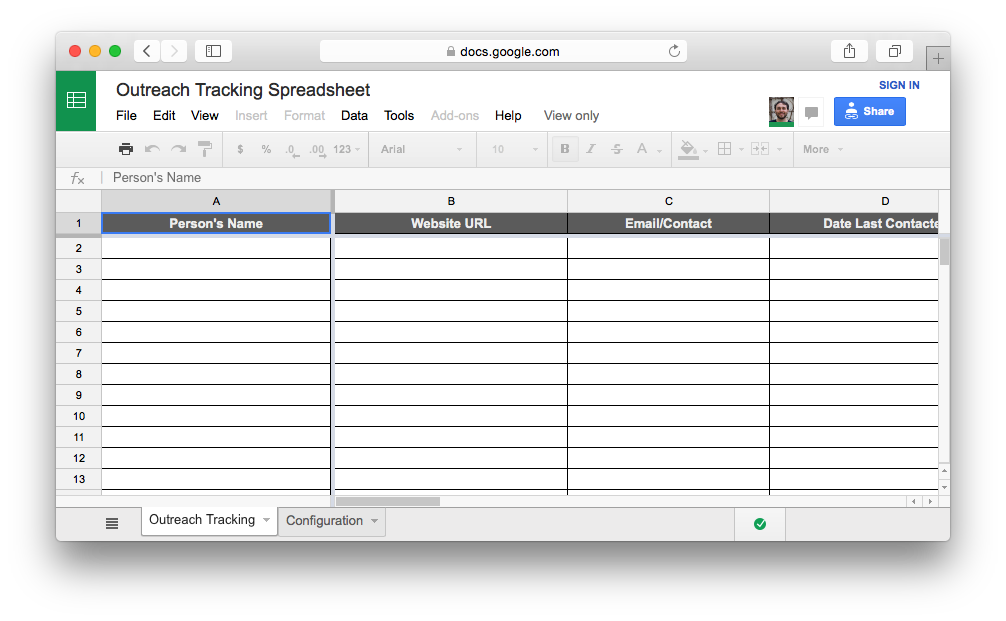The width and height of the screenshot is (1006, 621).
Task: Open the Data menu
Action: (x=354, y=115)
